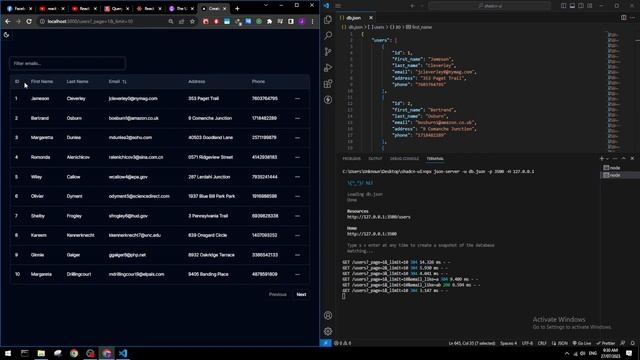
Task: Open the Windows Start menu
Action: click(8, 353)
